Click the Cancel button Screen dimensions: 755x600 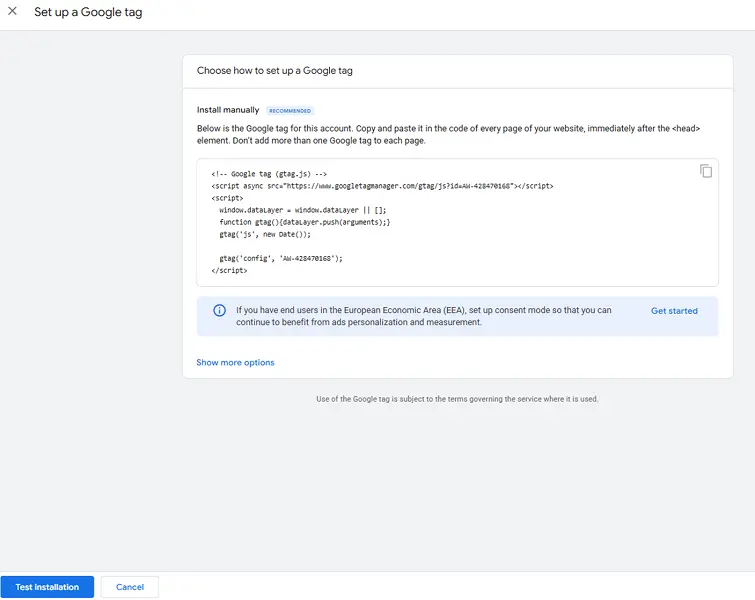[130, 587]
